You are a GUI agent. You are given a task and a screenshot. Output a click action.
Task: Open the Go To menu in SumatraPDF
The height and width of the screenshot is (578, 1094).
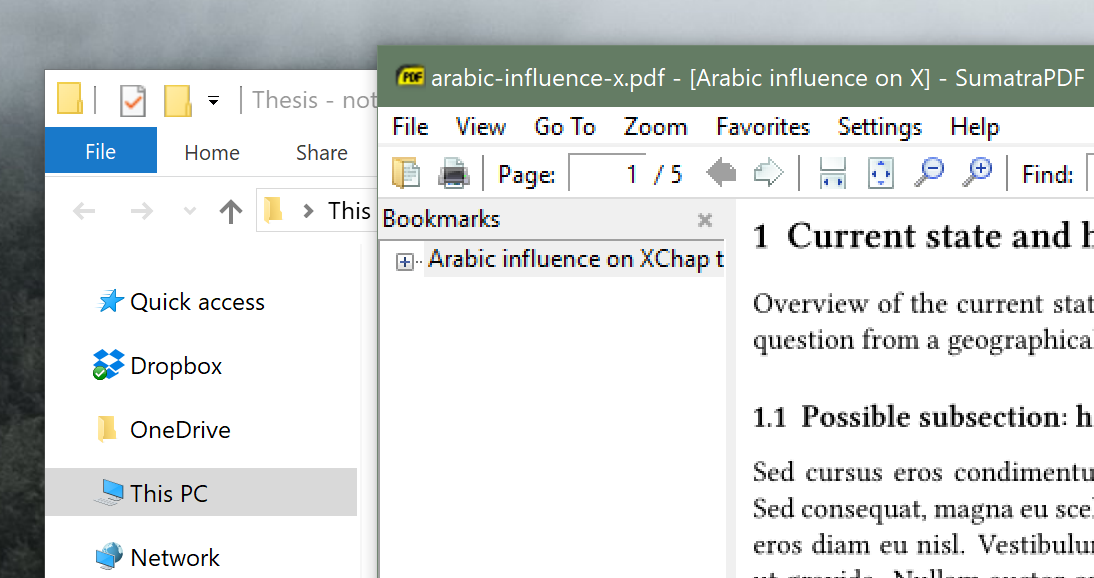tap(564, 127)
